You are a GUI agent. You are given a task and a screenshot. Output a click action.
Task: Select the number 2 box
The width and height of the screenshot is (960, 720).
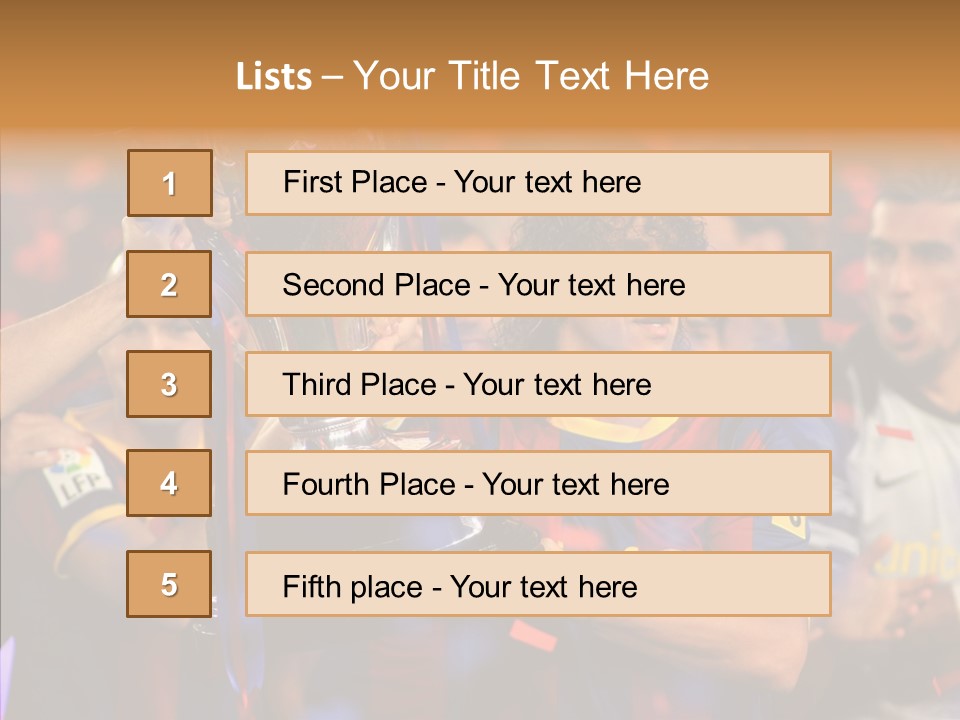point(169,284)
